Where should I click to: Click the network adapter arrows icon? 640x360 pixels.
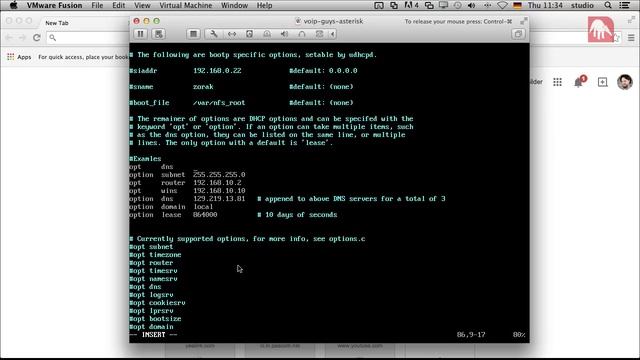(232, 34)
